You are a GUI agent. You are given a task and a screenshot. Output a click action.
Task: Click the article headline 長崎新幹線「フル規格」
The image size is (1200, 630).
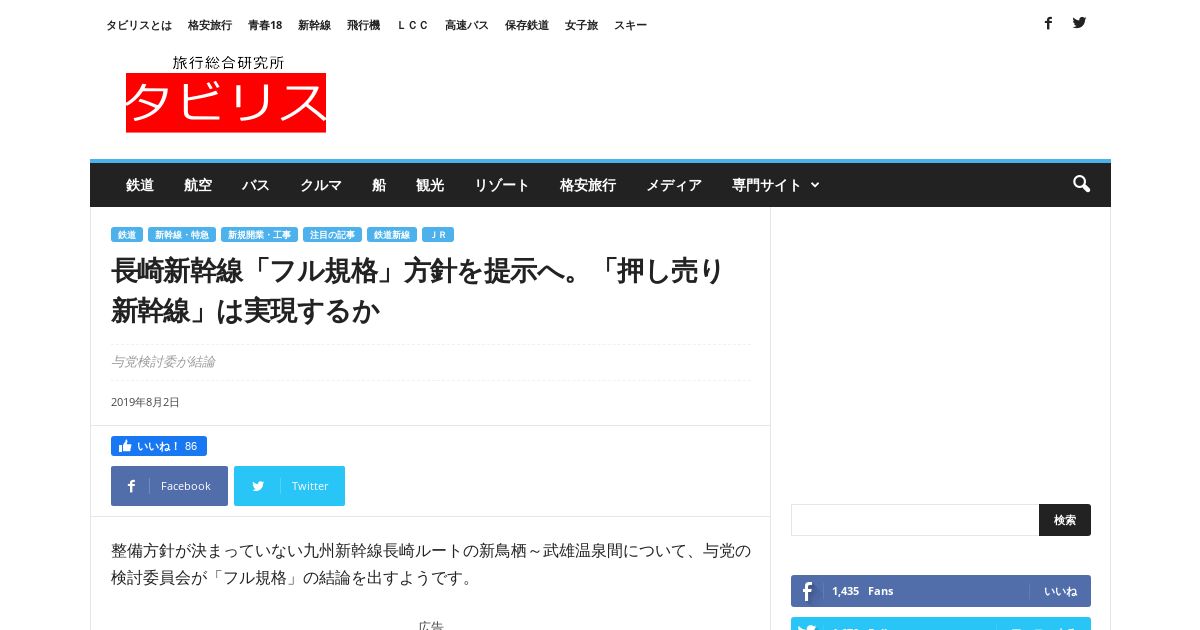pos(418,290)
